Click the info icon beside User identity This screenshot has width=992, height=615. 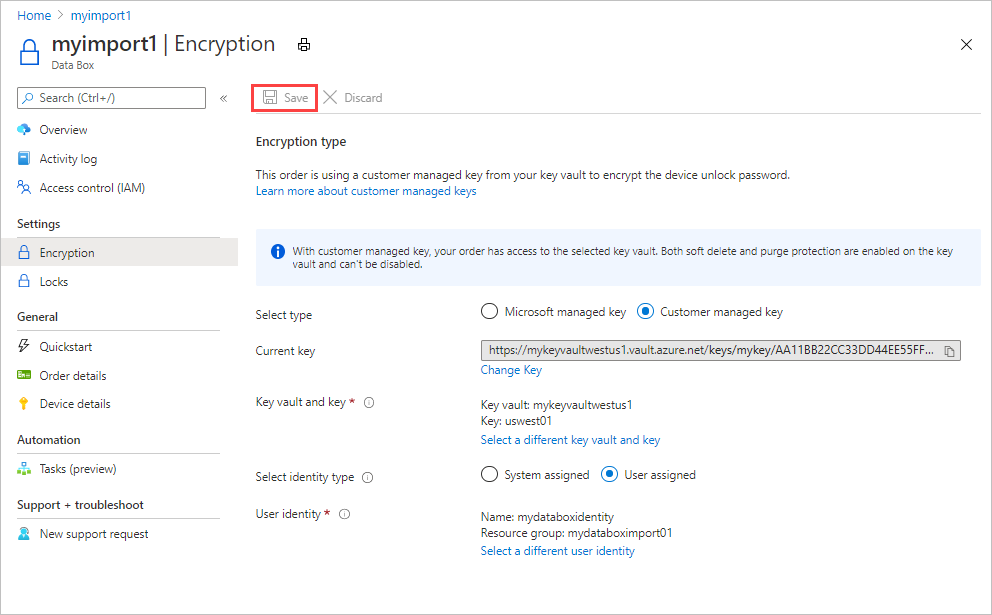[344, 514]
